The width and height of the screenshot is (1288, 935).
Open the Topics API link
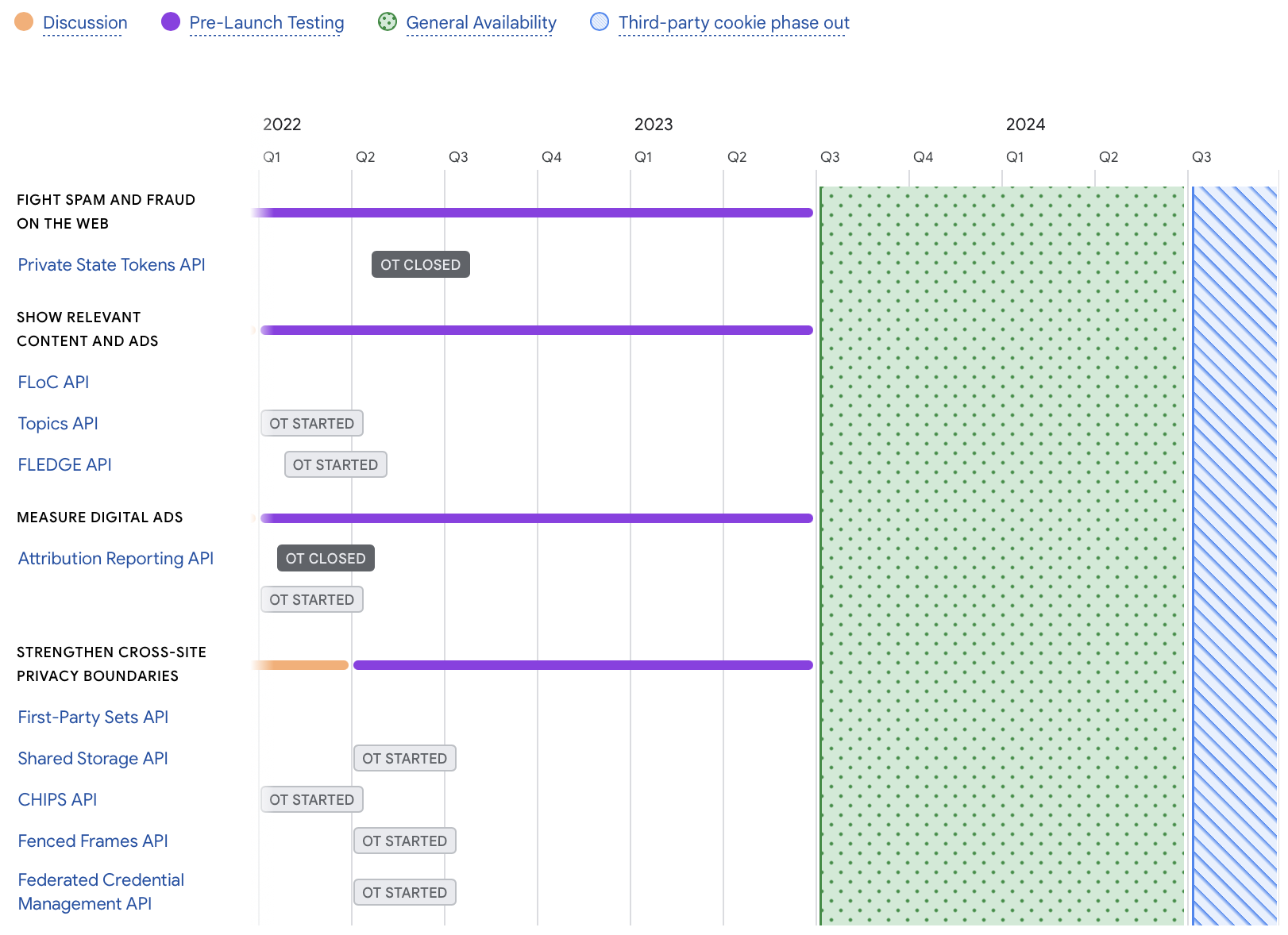click(58, 424)
